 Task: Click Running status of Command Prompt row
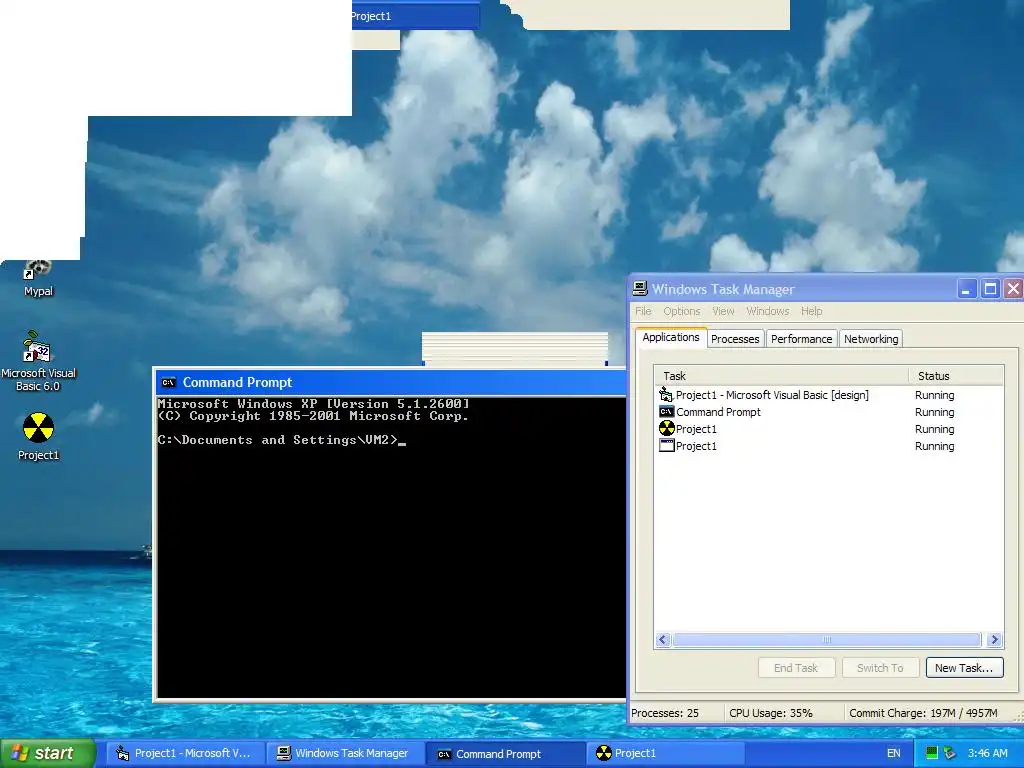pos(935,412)
